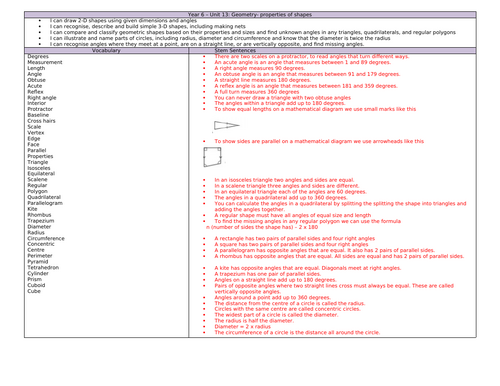
Task: Click the vocabulary word 'Measurement'
Action: click(x=45, y=62)
